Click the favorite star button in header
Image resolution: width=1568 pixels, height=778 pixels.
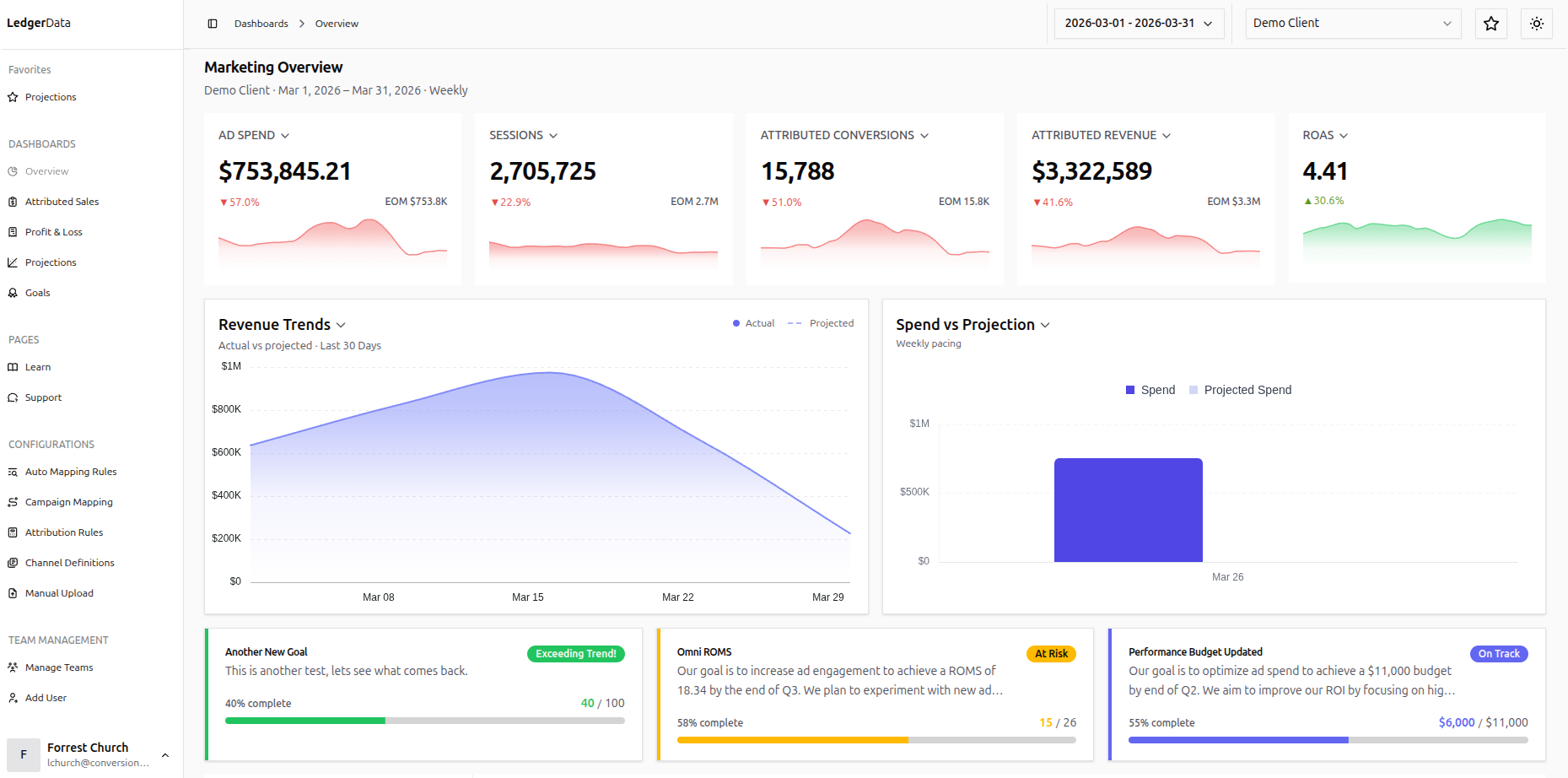(1491, 24)
